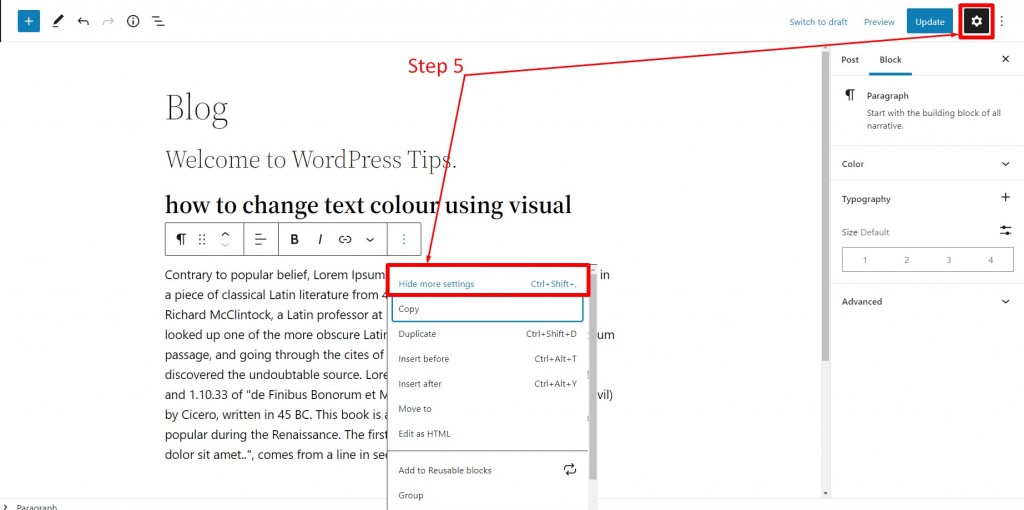Screen dimensions: 1024x510
Task: Click the Update button
Action: [x=929, y=22]
